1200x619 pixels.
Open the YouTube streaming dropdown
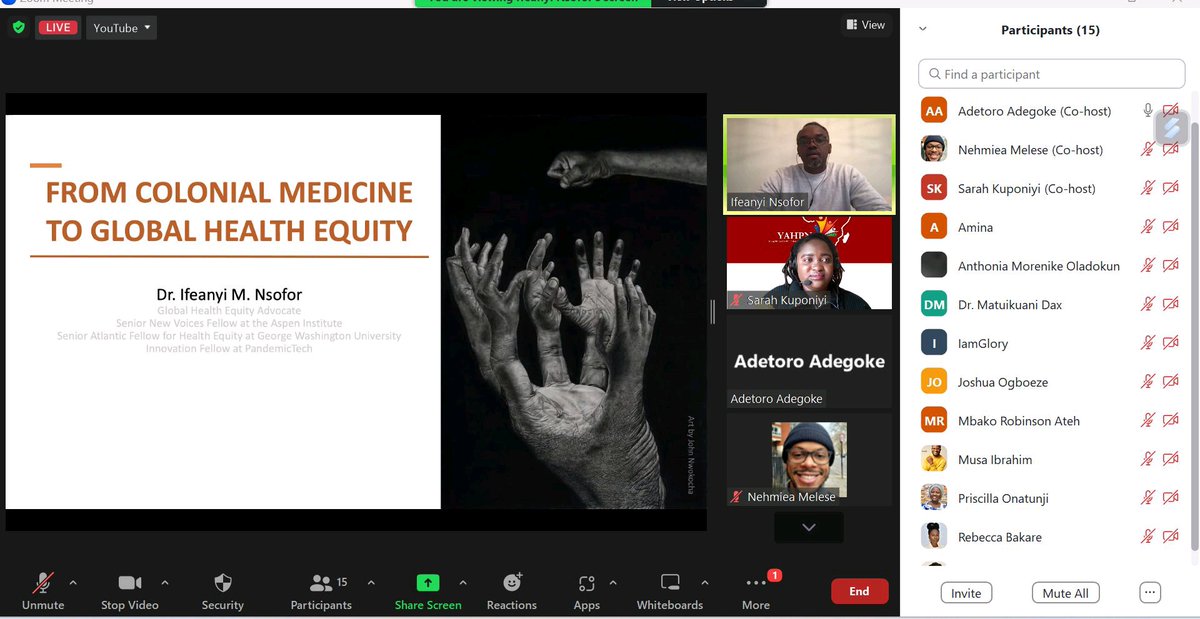pyautogui.click(x=120, y=27)
